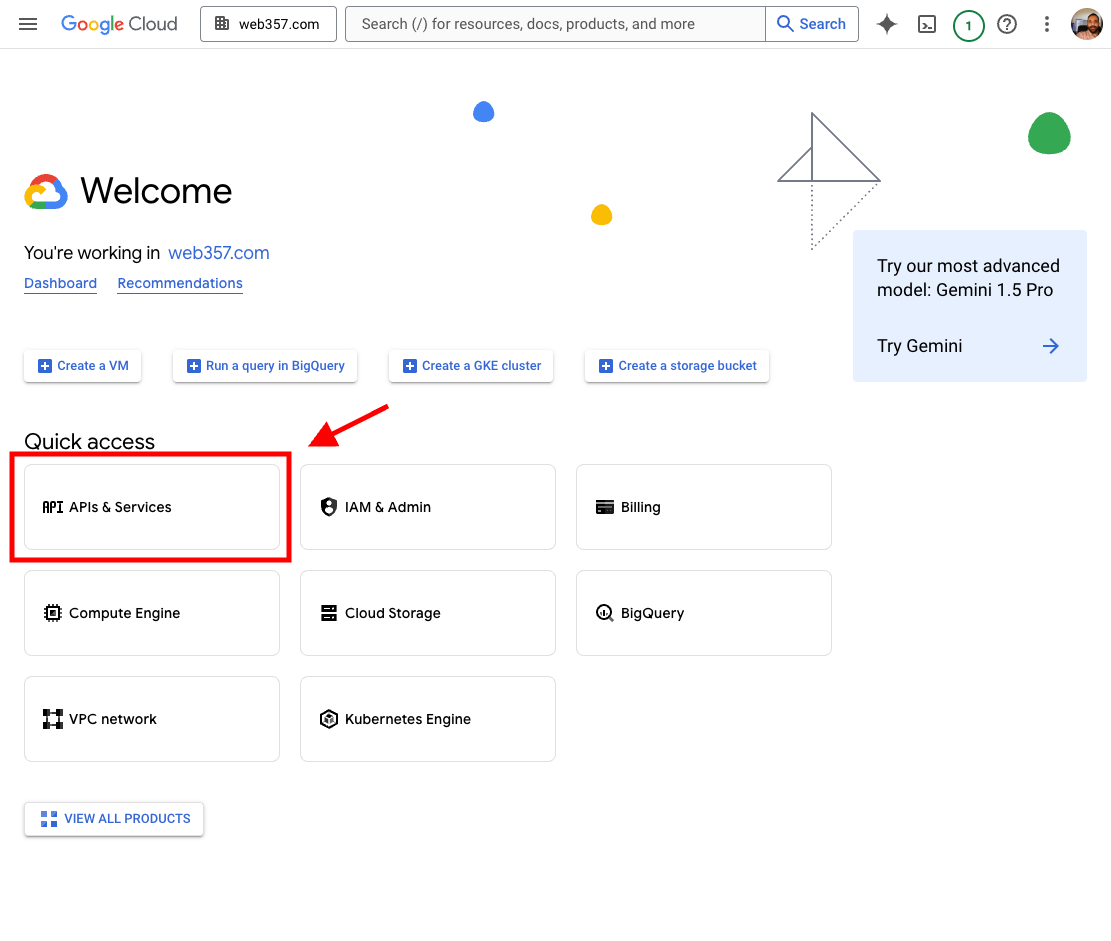Viewport: 1111px width, 941px height.
Task: Click the multicolor cloud Welcome logo
Action: point(46,191)
